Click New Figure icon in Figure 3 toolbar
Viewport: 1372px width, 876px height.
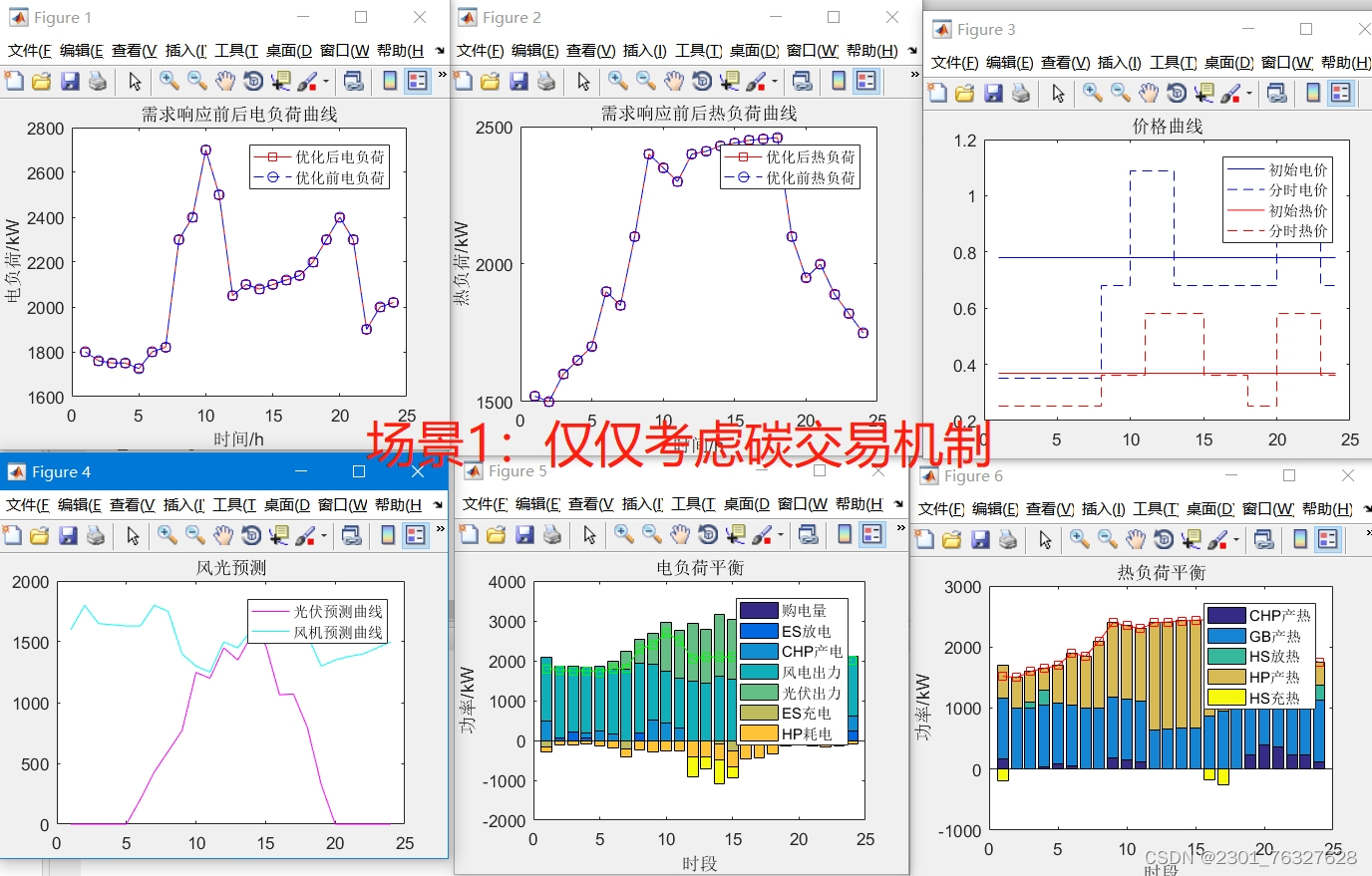(937, 93)
